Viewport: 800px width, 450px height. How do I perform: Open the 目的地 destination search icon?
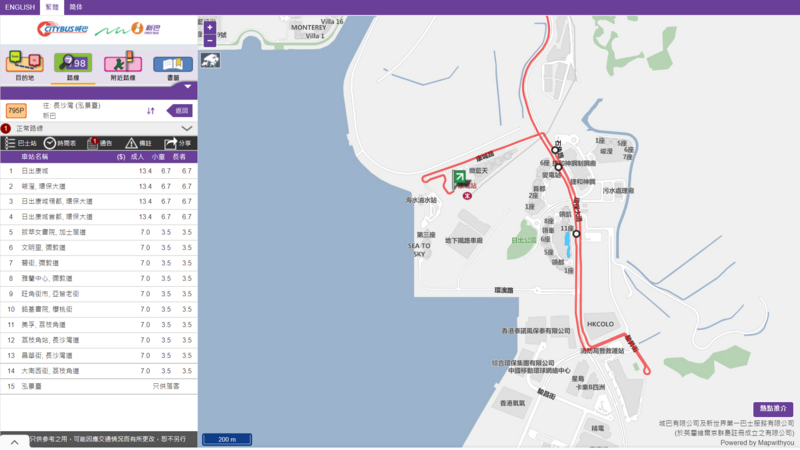point(24,66)
